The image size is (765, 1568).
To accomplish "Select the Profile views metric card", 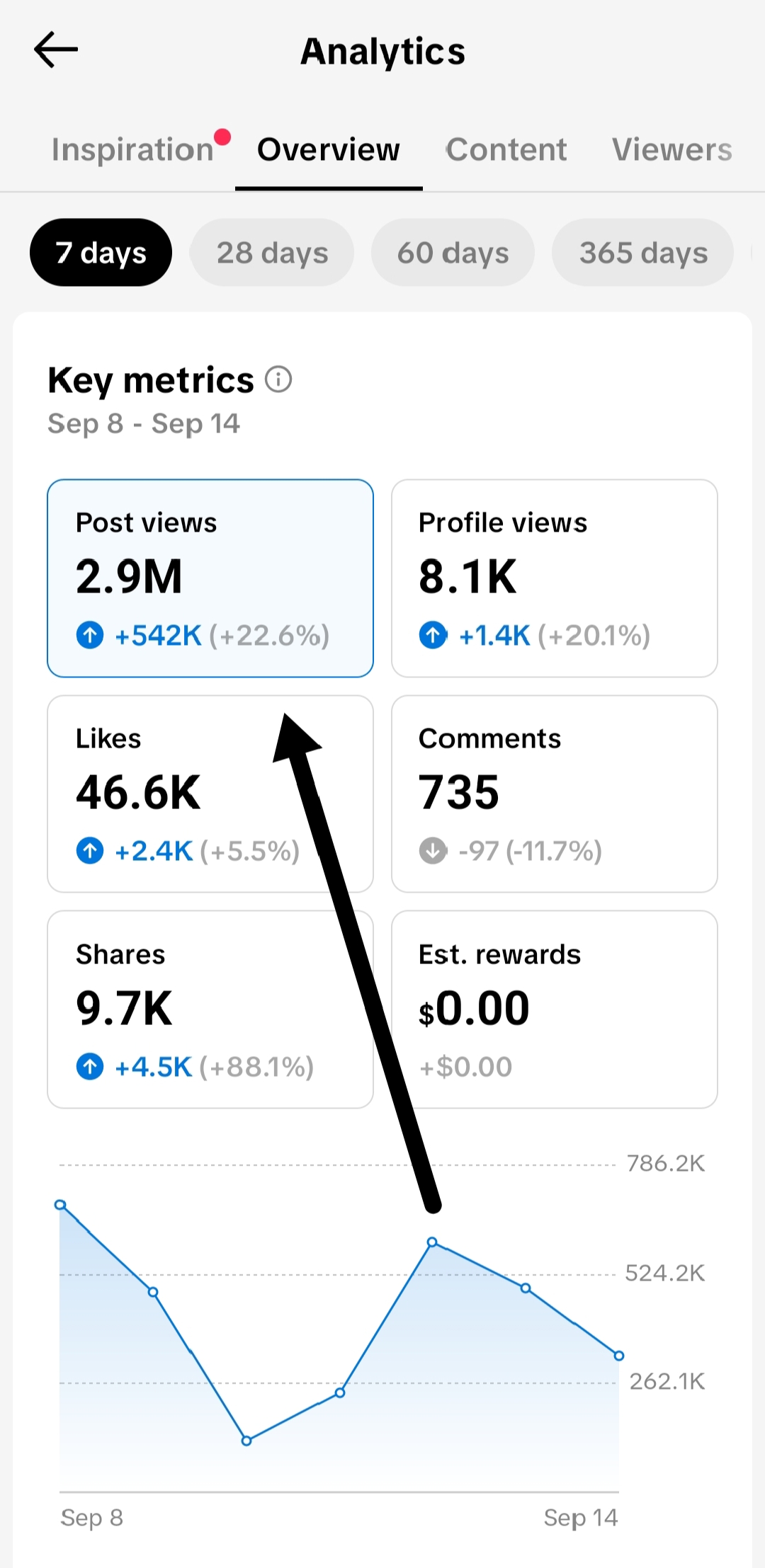I will (555, 578).
